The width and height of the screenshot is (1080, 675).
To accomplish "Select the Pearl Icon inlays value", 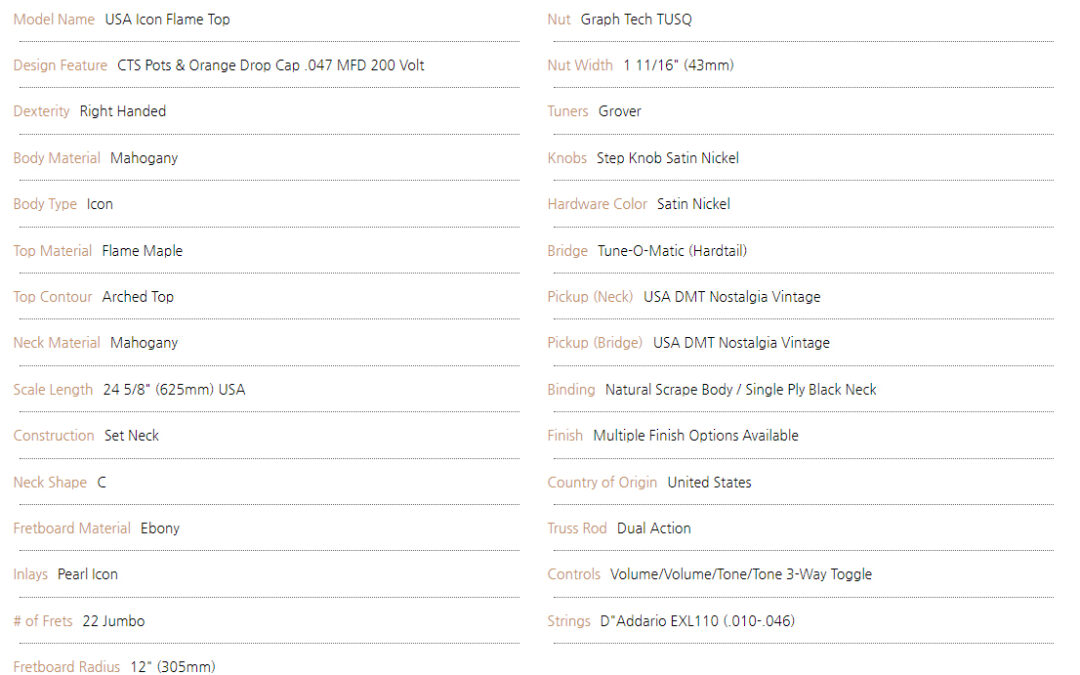I will point(87,574).
